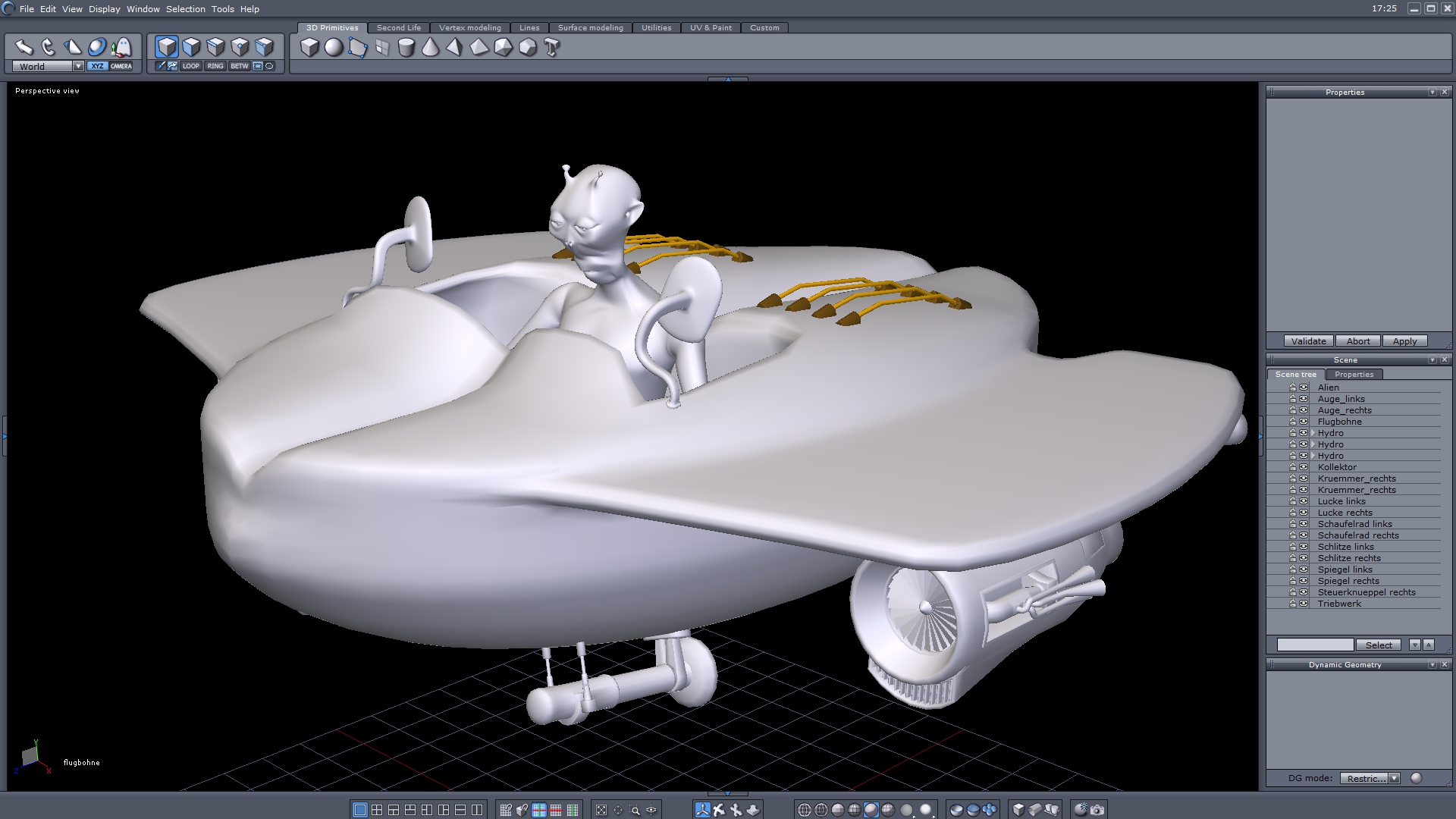Open the World coordinate dropdown

pos(78,66)
